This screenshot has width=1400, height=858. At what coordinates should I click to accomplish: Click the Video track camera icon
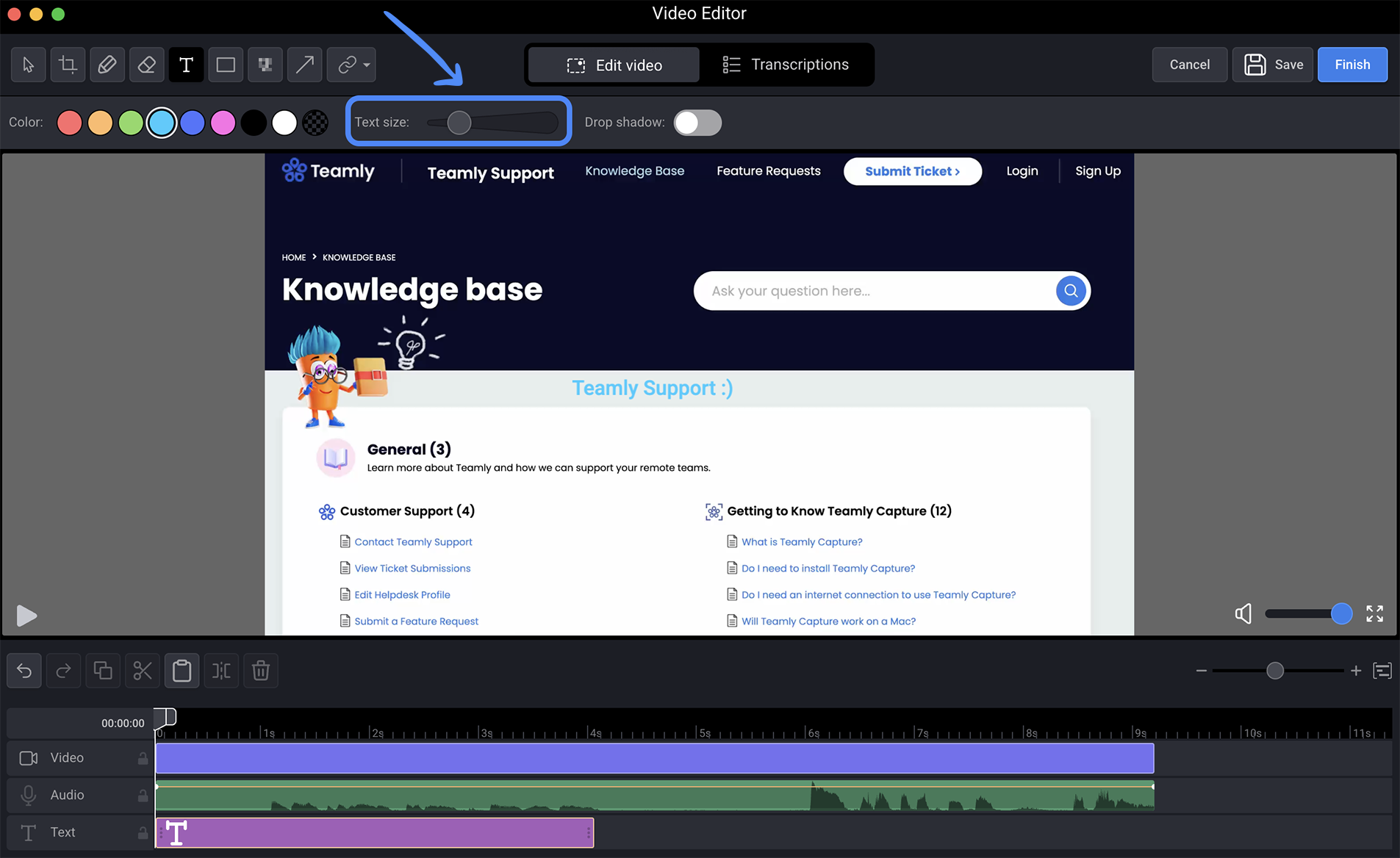tap(29, 758)
